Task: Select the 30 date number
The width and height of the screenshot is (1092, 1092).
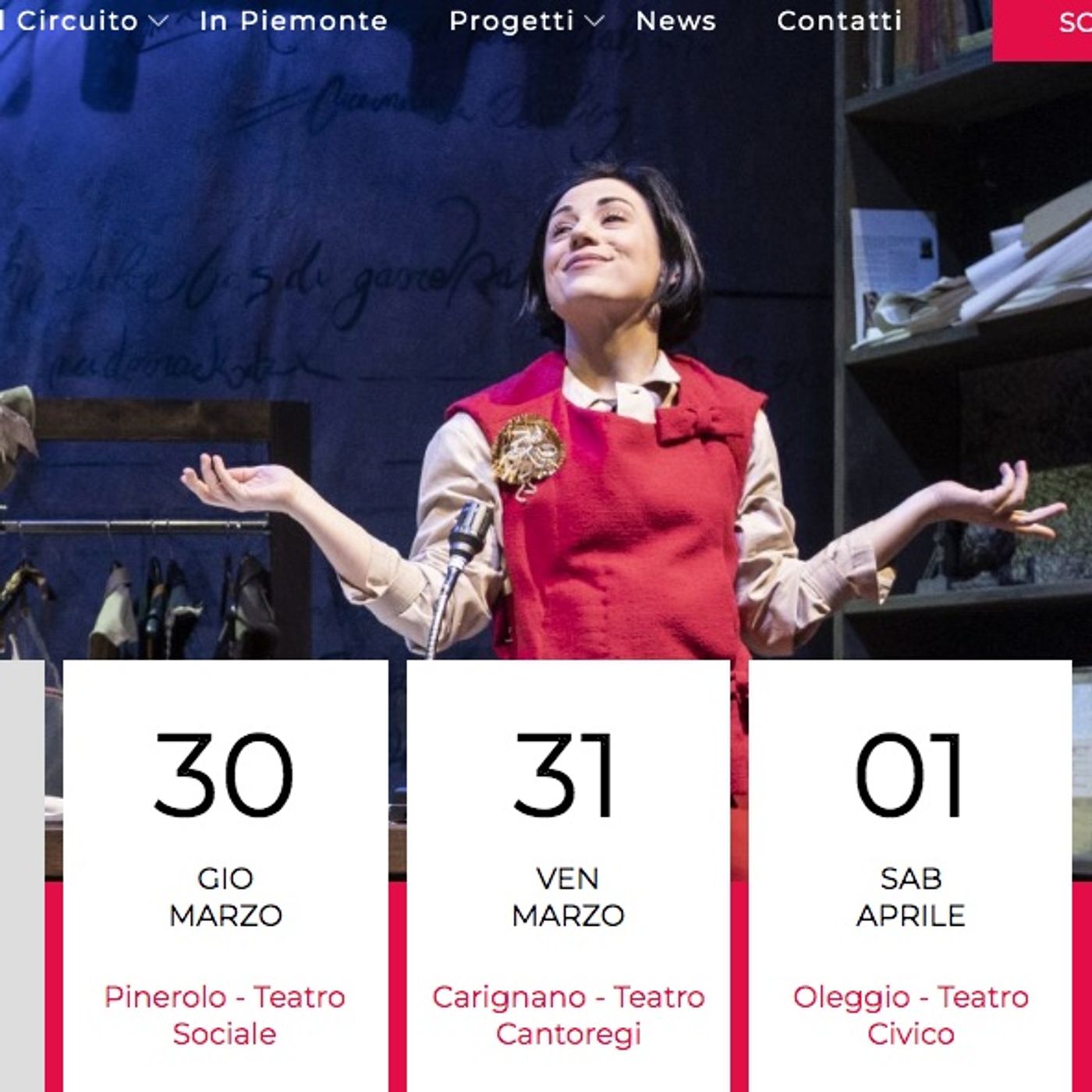Action: pos(224,775)
